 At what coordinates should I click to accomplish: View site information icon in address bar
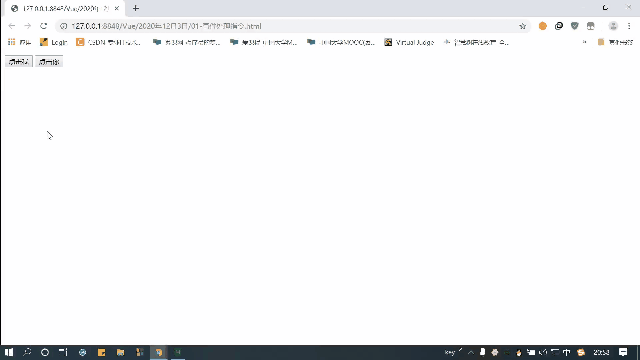pyautogui.click(x=63, y=26)
